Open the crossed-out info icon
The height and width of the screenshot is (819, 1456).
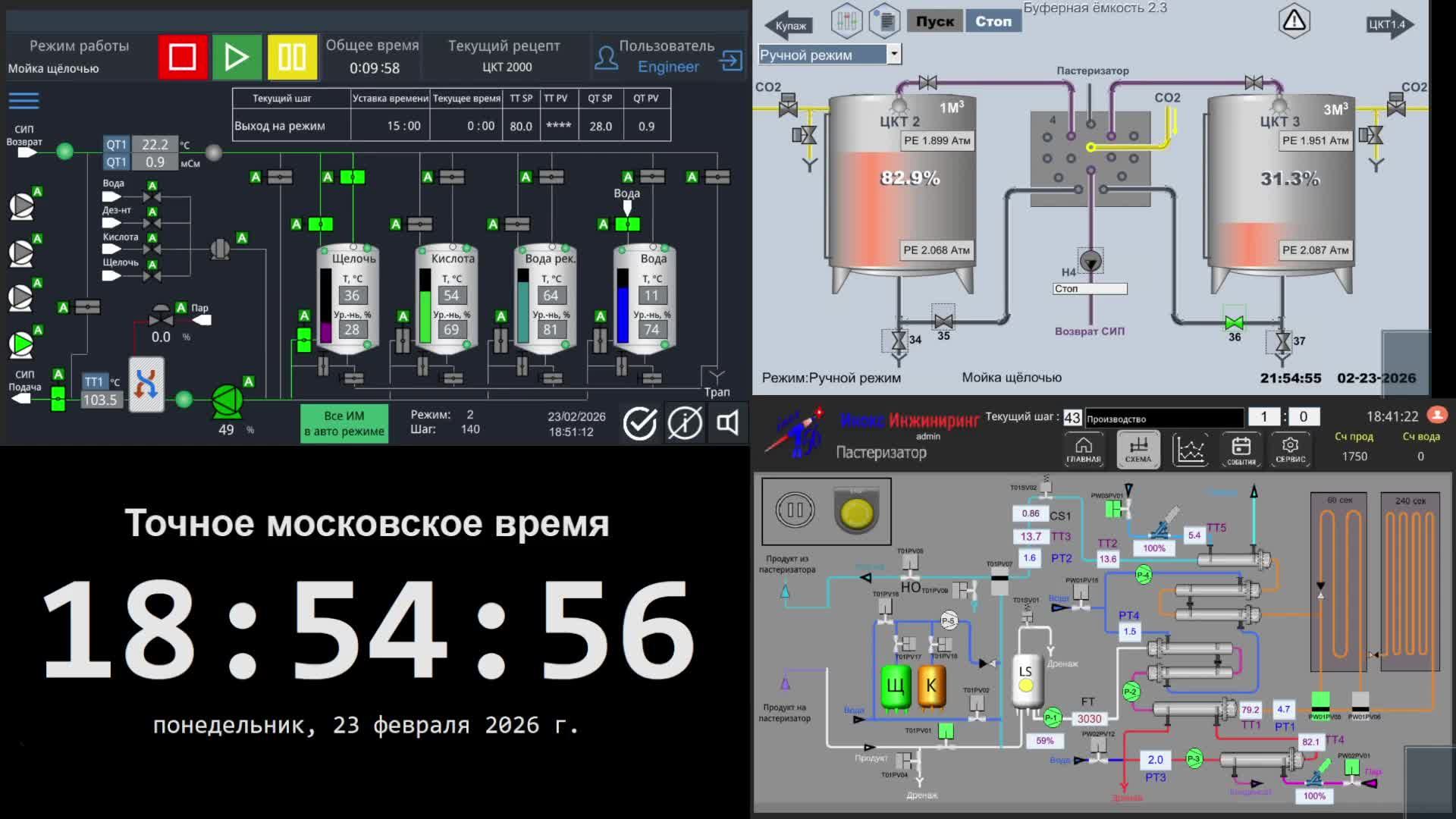684,423
